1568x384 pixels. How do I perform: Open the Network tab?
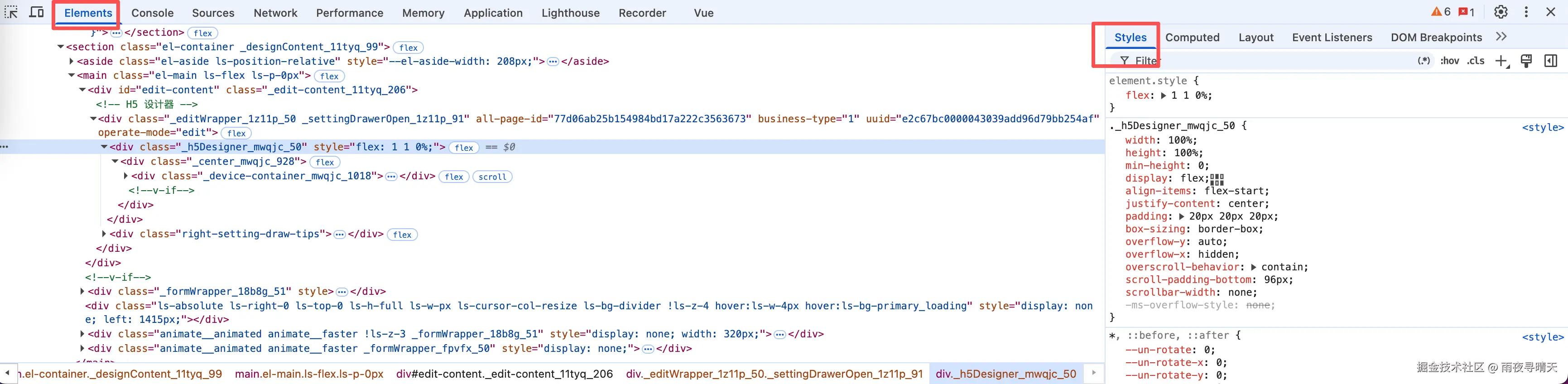[x=276, y=13]
